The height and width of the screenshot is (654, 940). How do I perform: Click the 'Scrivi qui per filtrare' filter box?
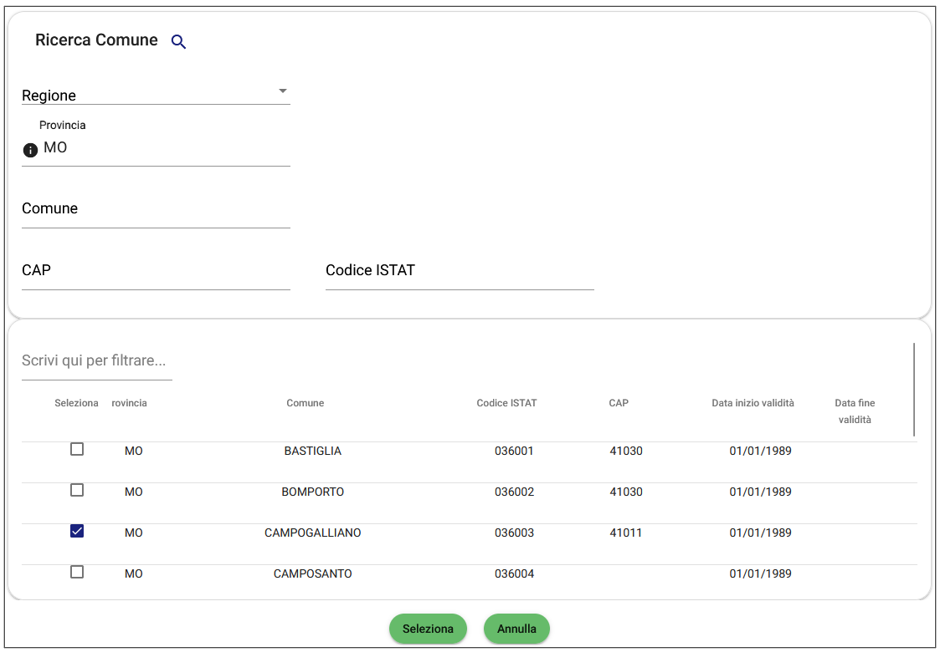point(96,361)
